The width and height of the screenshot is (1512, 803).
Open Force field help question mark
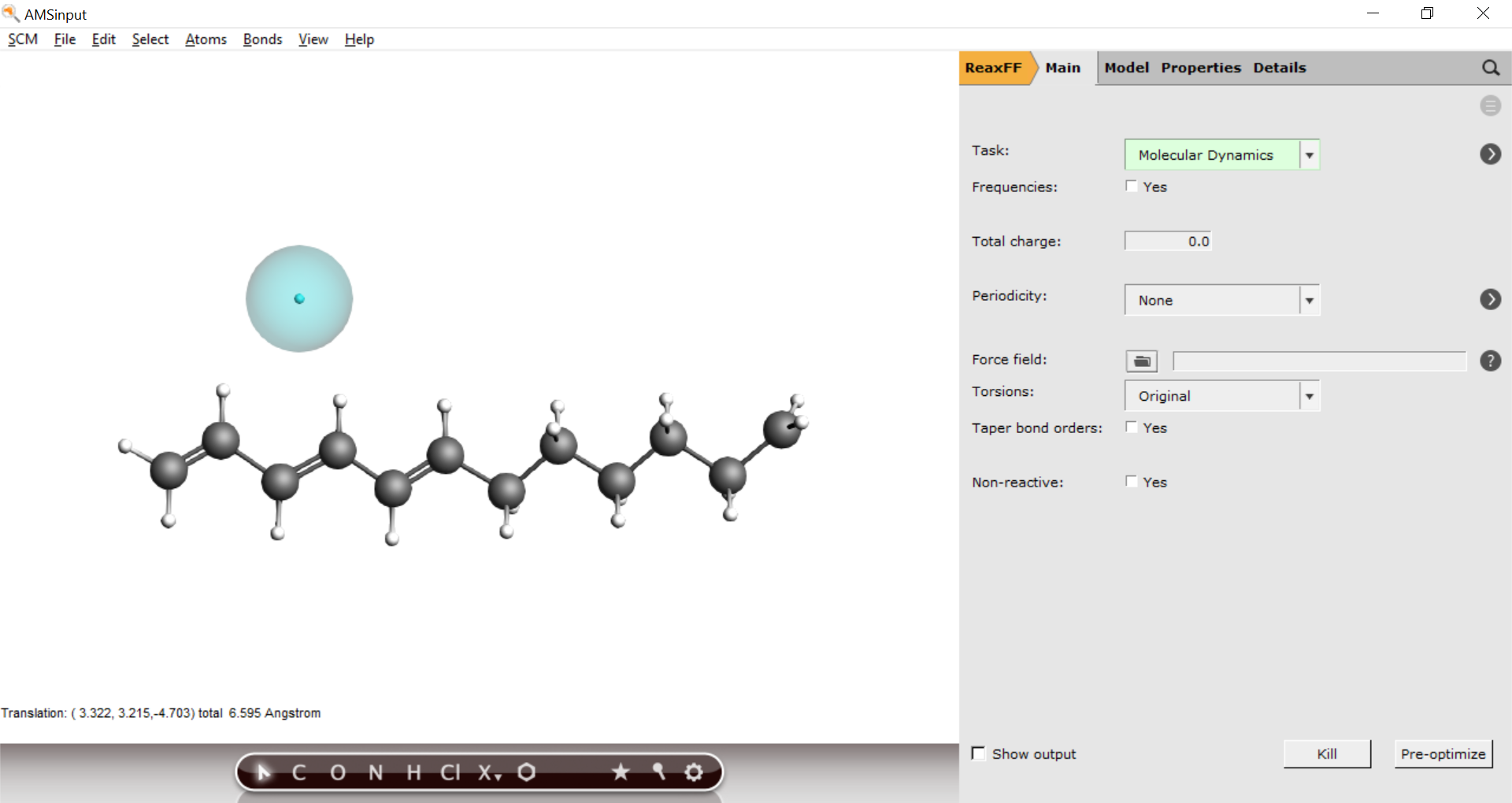click(x=1490, y=361)
